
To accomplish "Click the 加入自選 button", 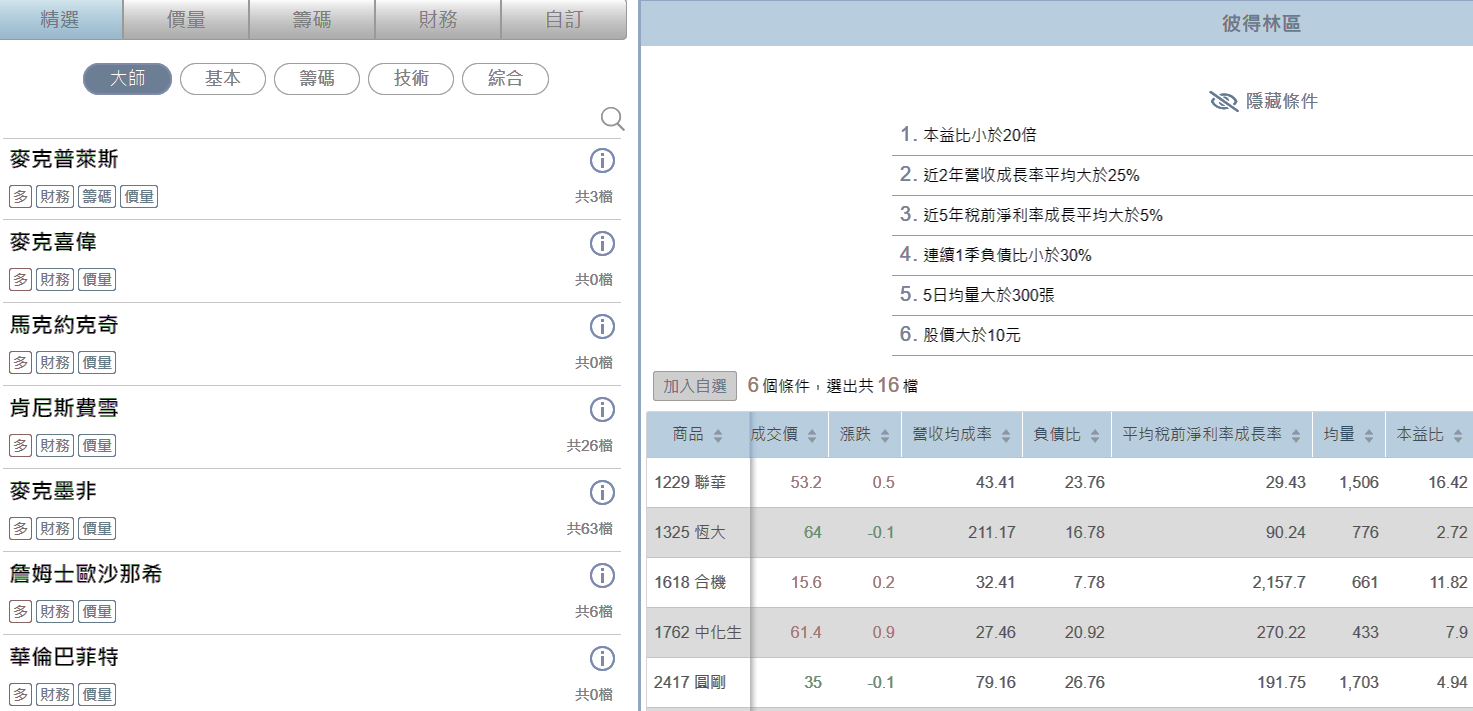I will pos(694,386).
